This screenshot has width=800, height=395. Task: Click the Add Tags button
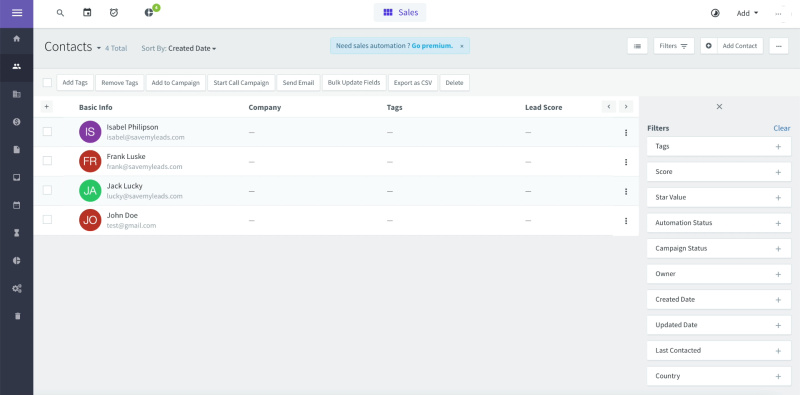click(x=75, y=83)
